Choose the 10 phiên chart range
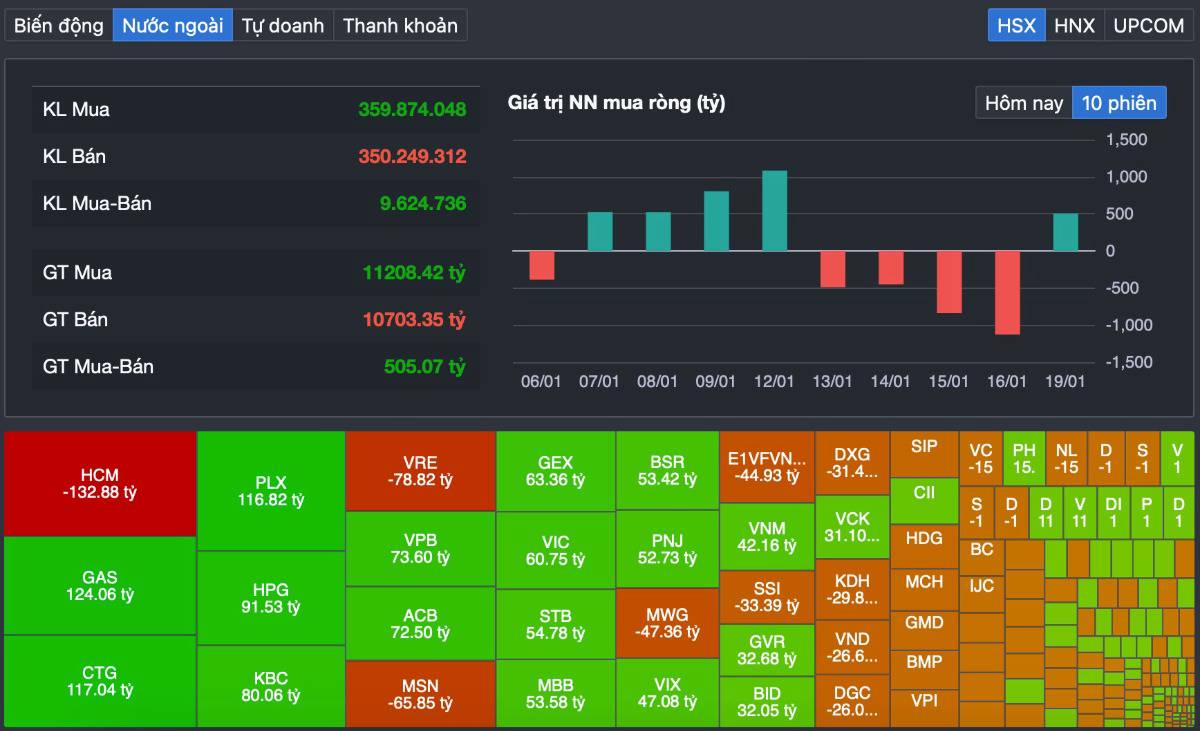This screenshot has width=1200, height=731. 1119,103
